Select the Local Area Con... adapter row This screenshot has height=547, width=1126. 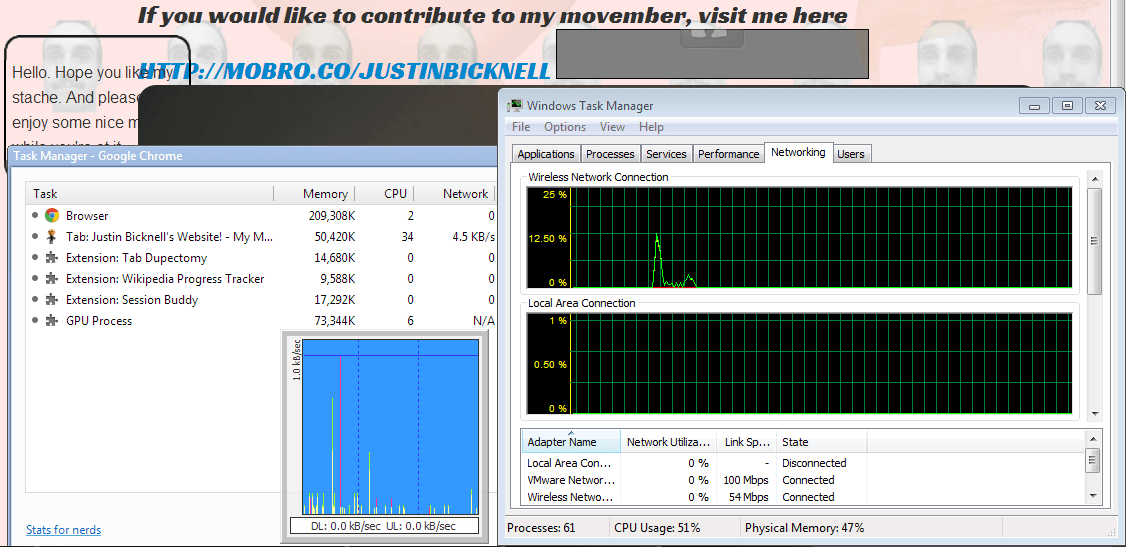click(803, 463)
